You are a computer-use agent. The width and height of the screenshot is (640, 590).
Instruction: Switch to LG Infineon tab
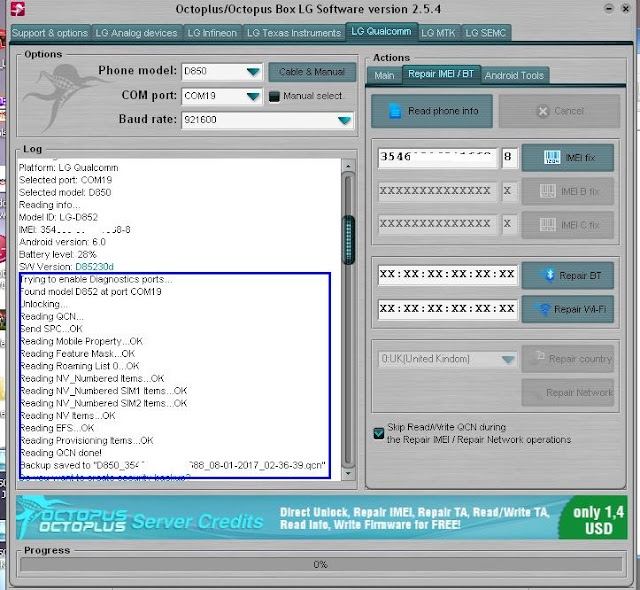coord(212,33)
